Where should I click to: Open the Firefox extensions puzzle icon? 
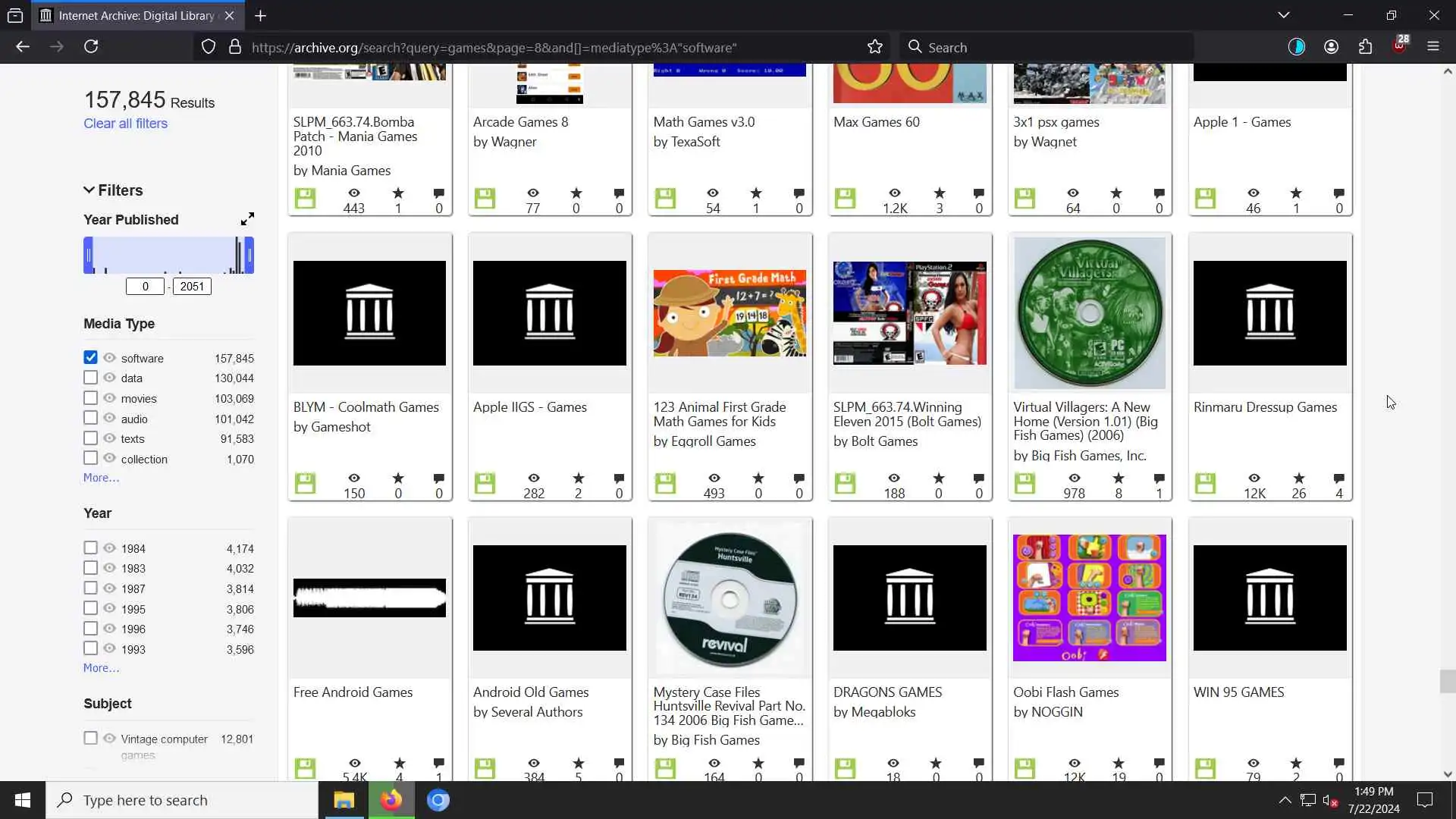click(x=1365, y=47)
